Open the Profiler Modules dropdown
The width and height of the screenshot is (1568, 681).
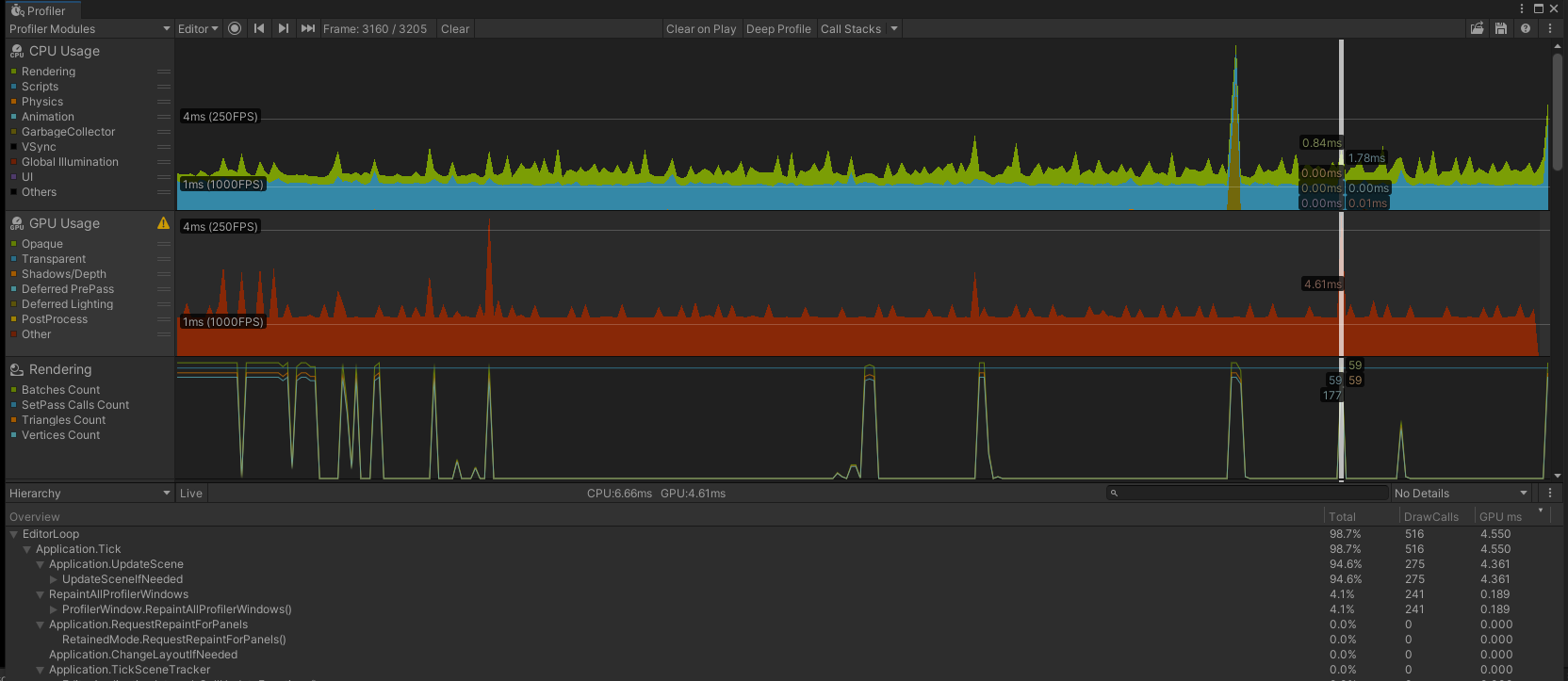pos(90,28)
